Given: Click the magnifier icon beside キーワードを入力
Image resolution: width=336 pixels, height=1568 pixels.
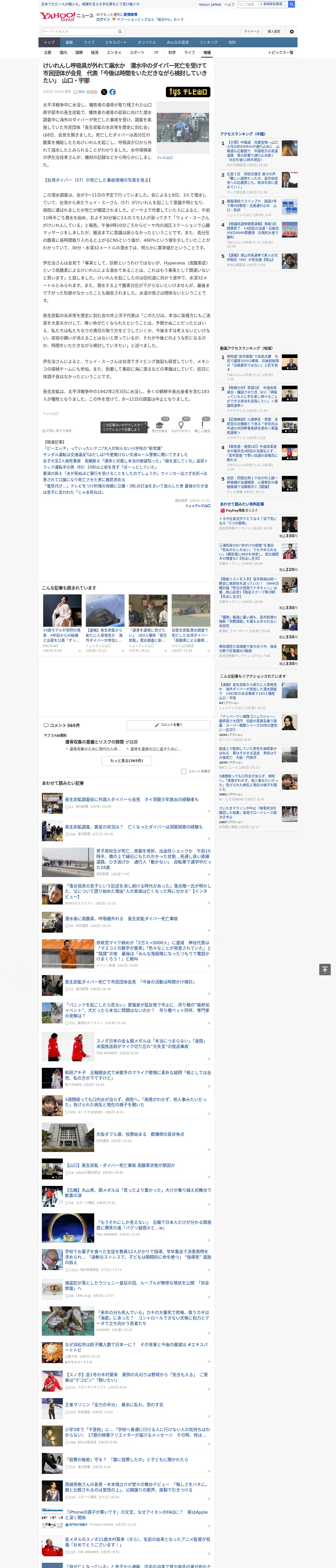Looking at the screenshot, I should pos(120,32).
